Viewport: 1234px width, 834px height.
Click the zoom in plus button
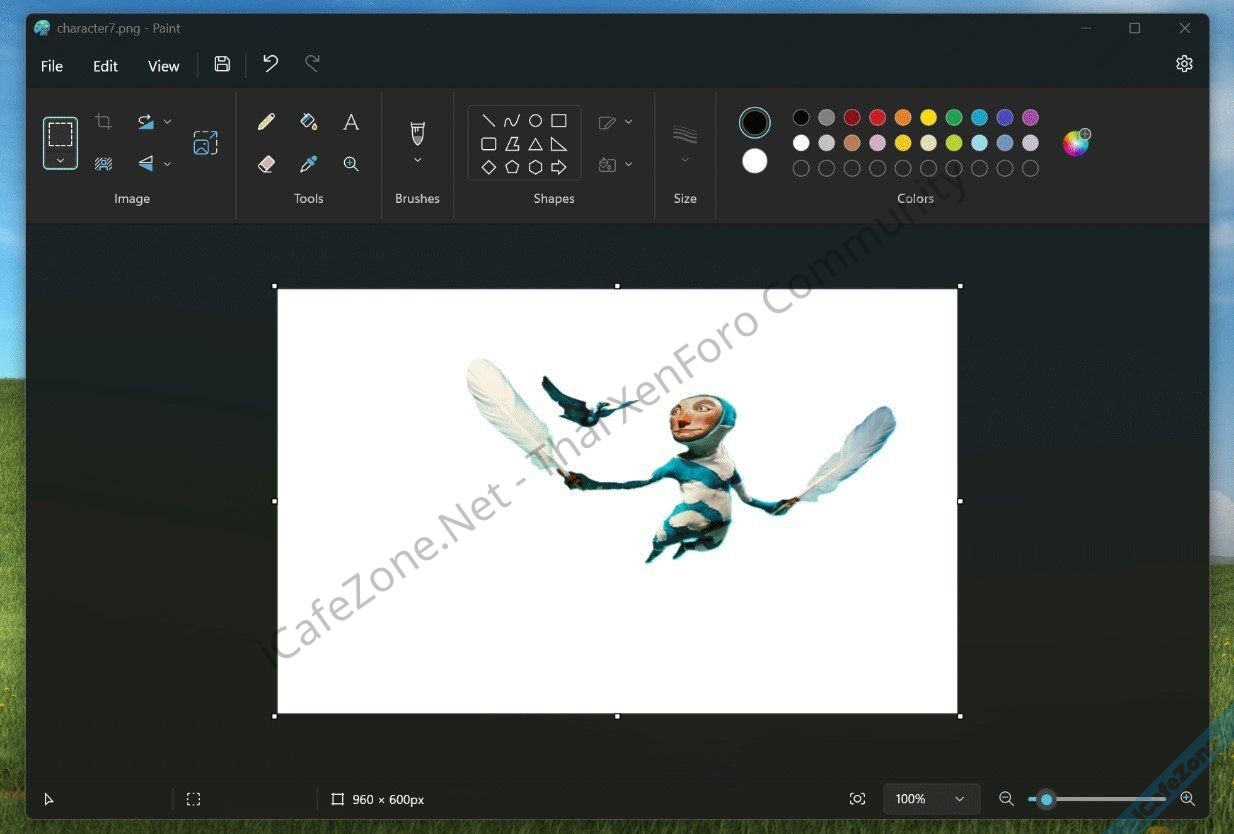[x=1187, y=799]
